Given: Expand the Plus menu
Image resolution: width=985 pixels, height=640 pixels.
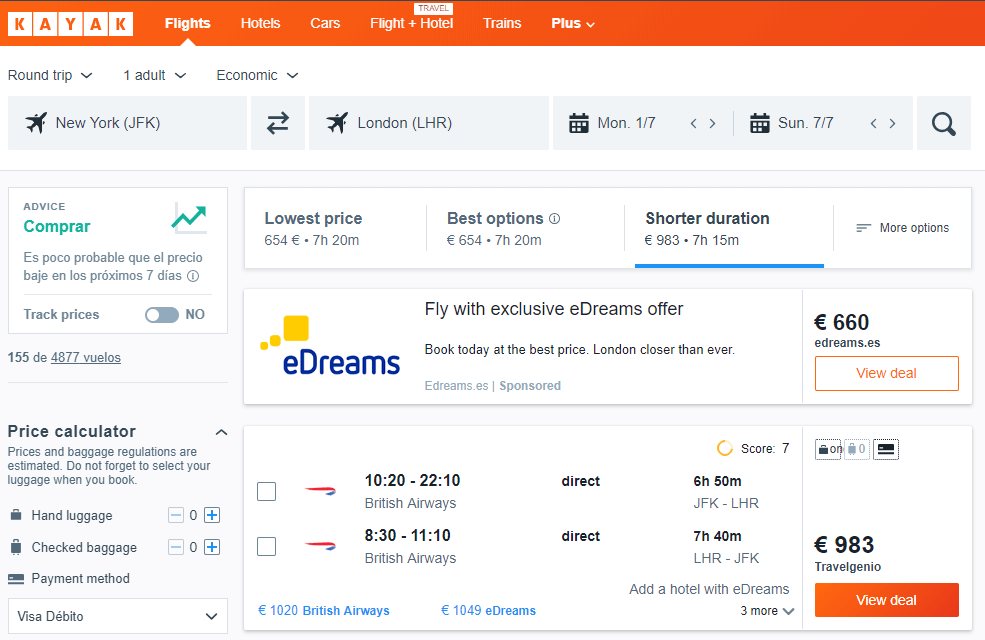Looking at the screenshot, I should click(x=573, y=24).
